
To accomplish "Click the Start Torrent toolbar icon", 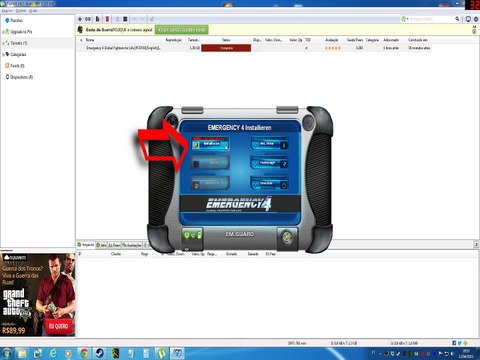I will tap(117, 19).
